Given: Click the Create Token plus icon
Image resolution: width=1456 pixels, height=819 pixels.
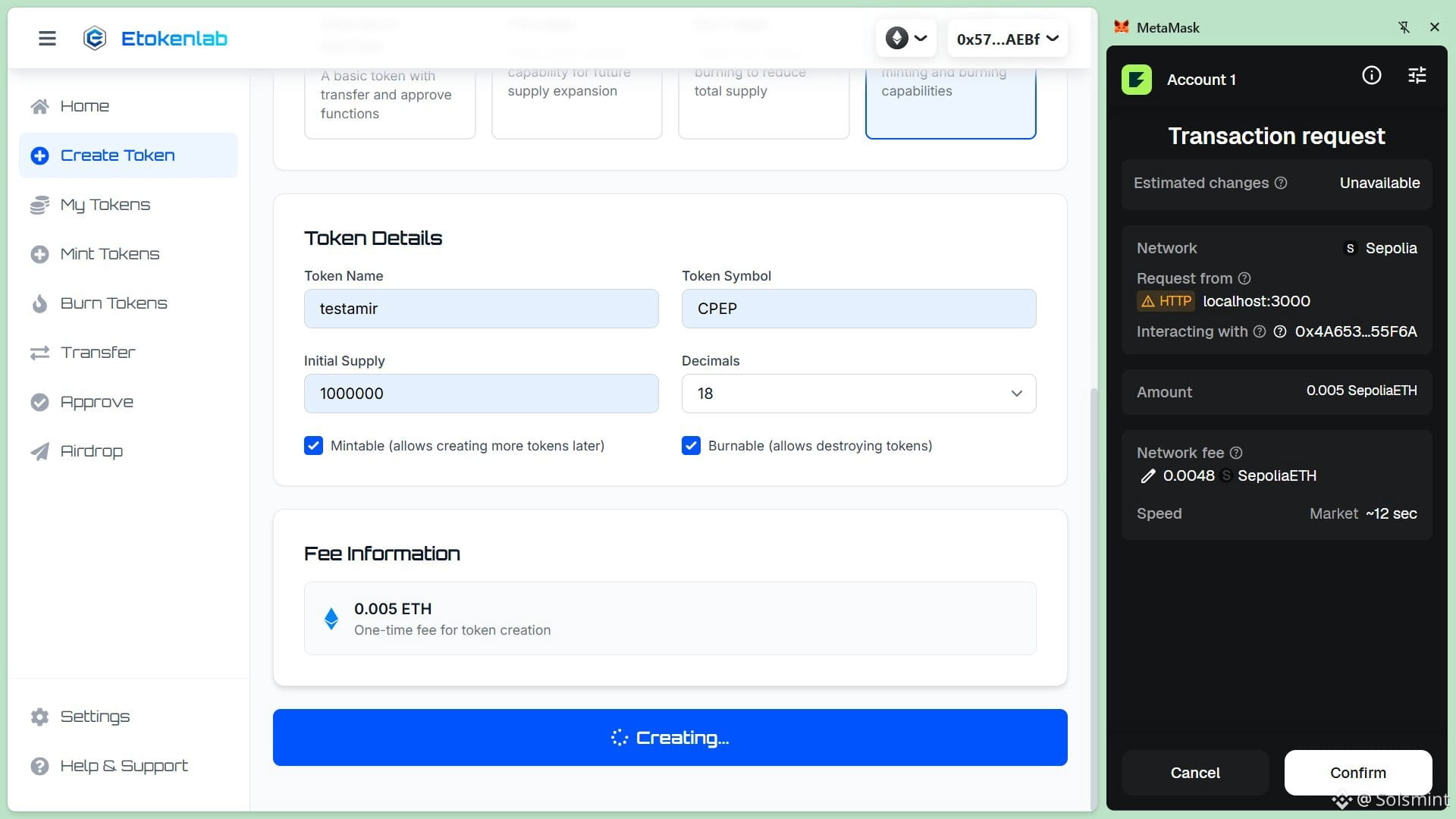Looking at the screenshot, I should tap(39, 155).
